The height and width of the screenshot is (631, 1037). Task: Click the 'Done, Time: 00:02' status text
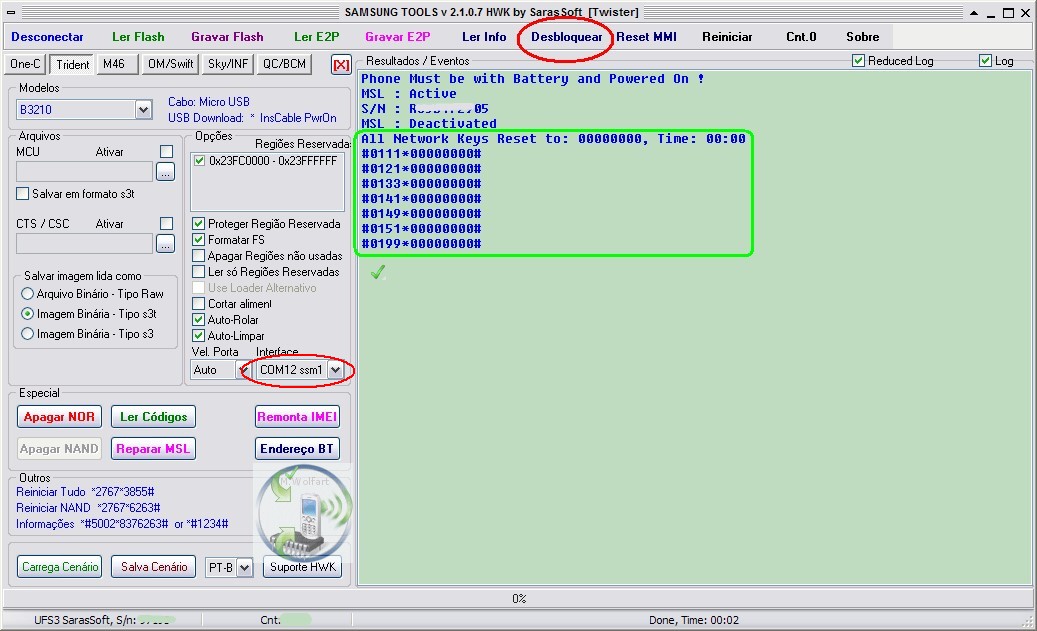tap(694, 620)
